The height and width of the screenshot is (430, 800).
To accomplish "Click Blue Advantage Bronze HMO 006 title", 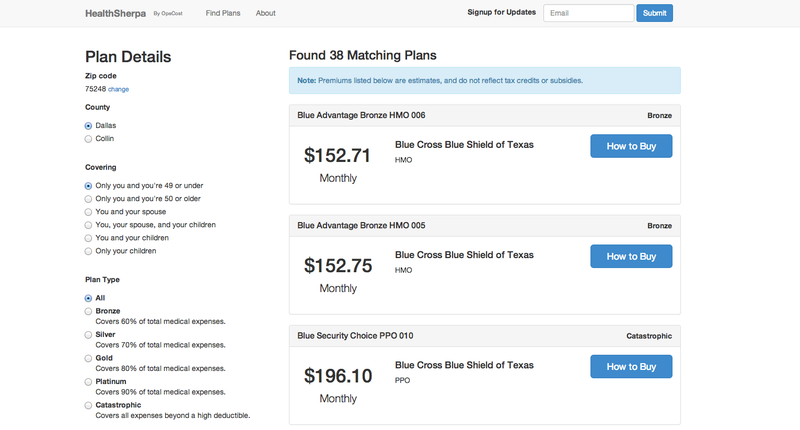I will 361,115.
